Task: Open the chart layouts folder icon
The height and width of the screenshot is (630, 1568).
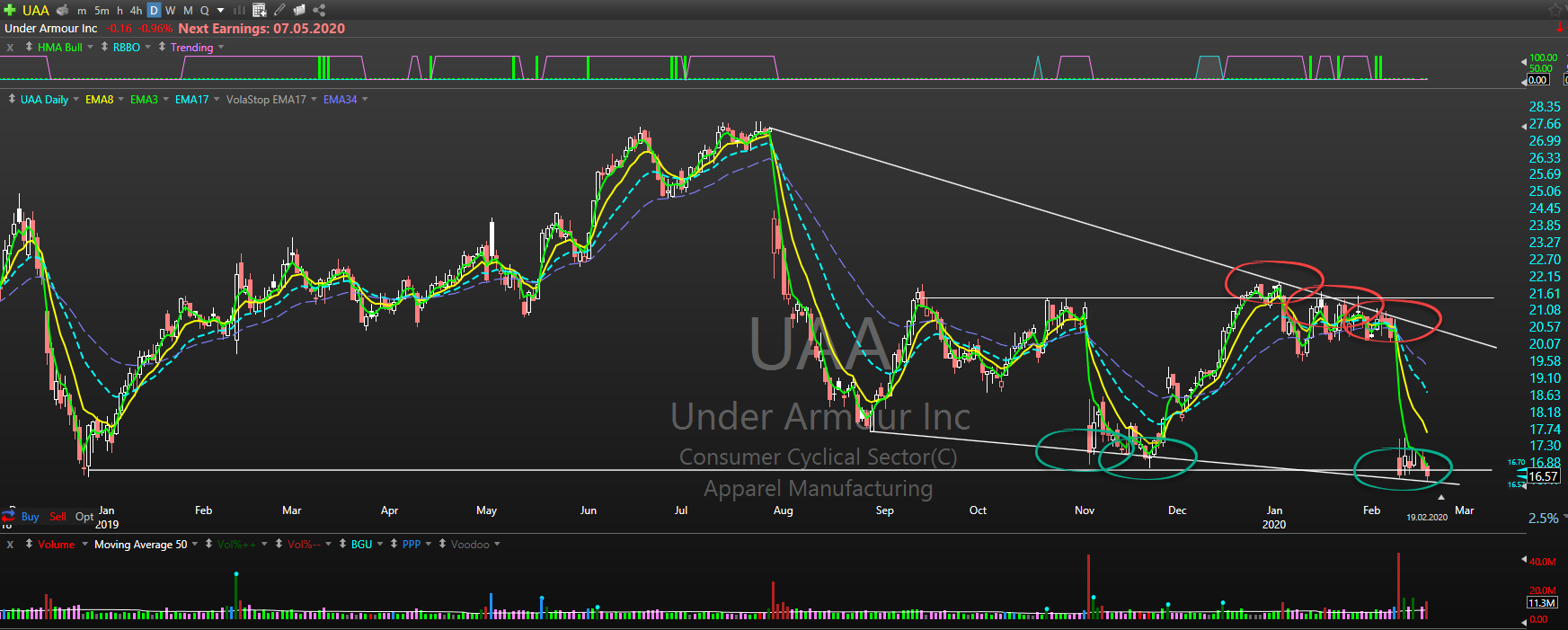Action: pos(299,10)
